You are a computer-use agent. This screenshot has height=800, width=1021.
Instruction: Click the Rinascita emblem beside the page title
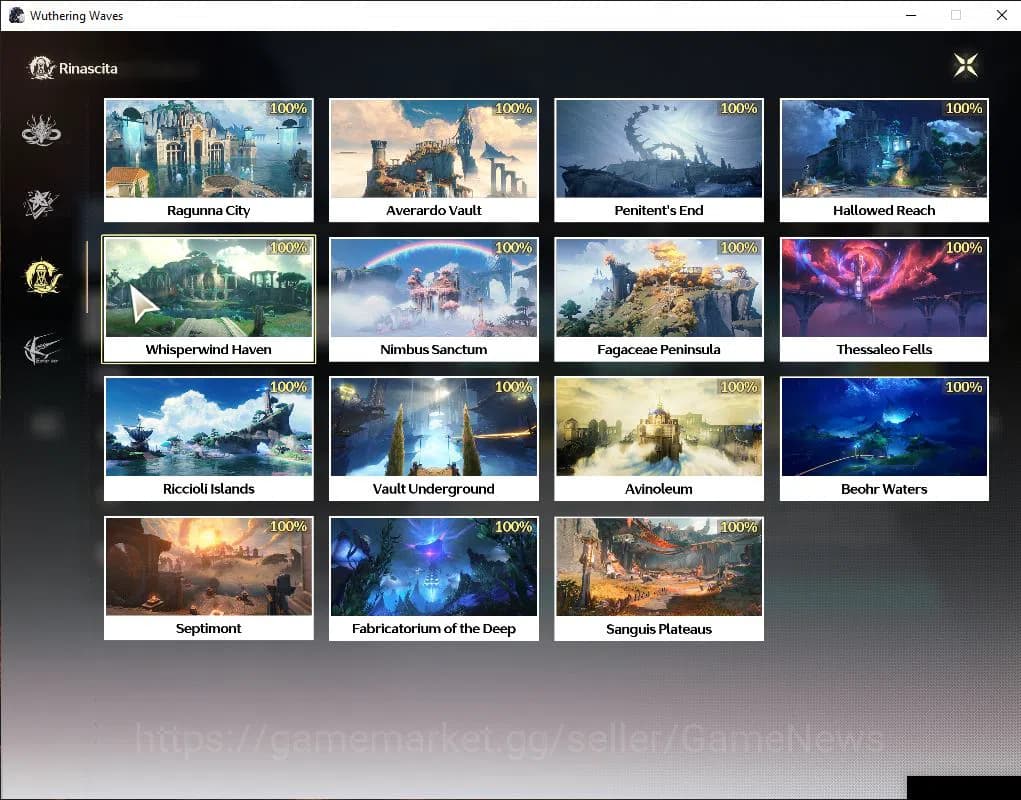[40, 67]
